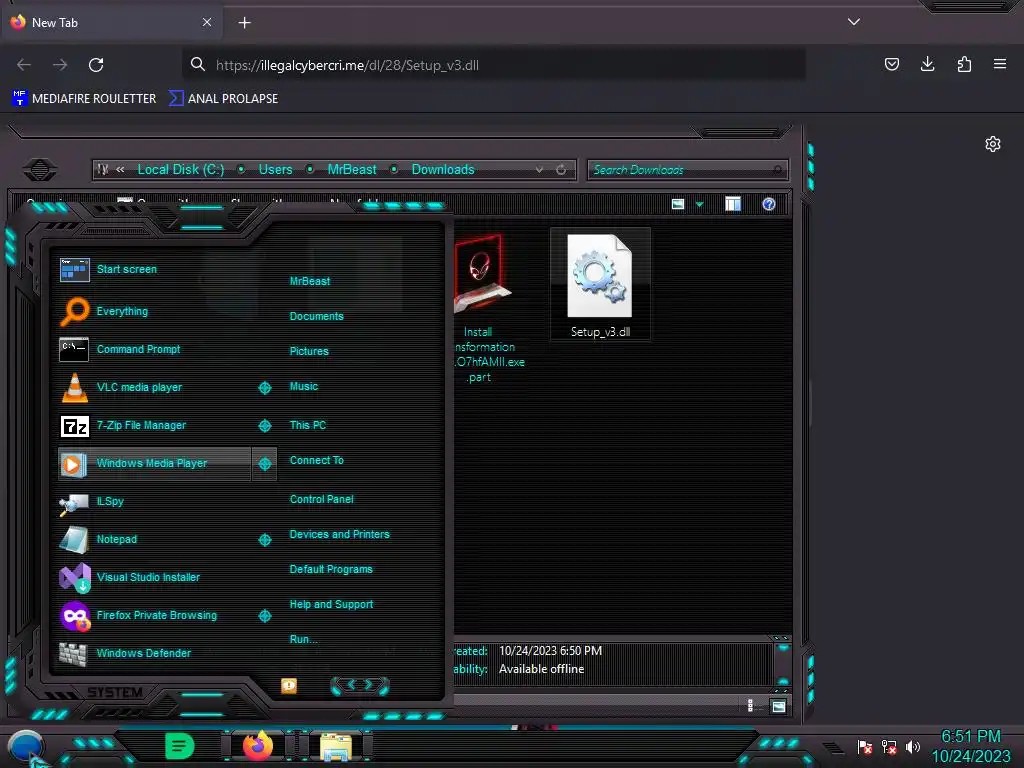
Task: Open green notes app in taskbar
Action: coord(179,746)
